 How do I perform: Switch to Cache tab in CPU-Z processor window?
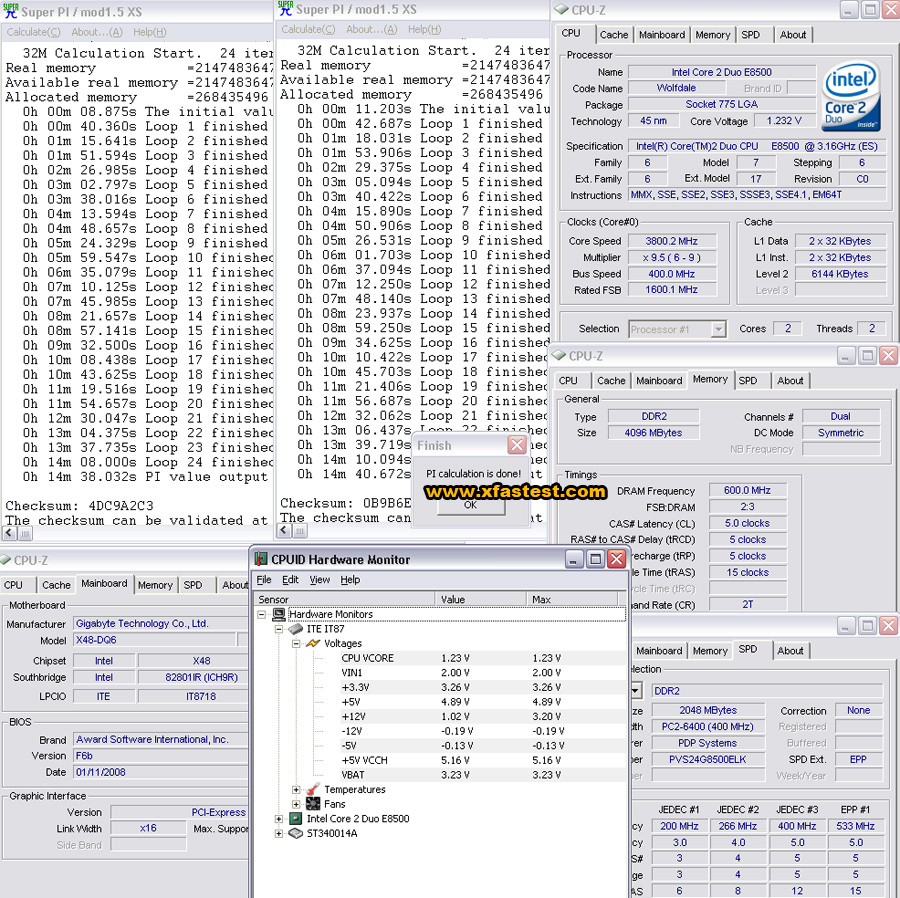tap(614, 35)
